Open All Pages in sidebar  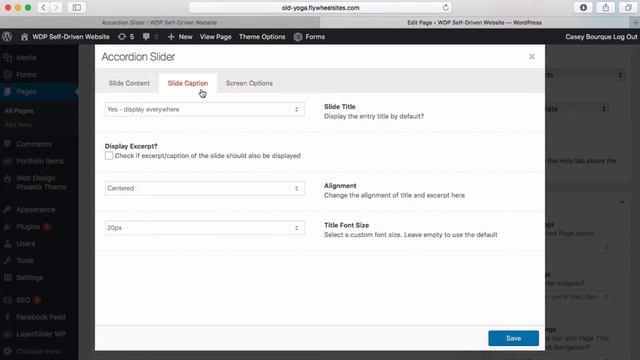coord(19,111)
